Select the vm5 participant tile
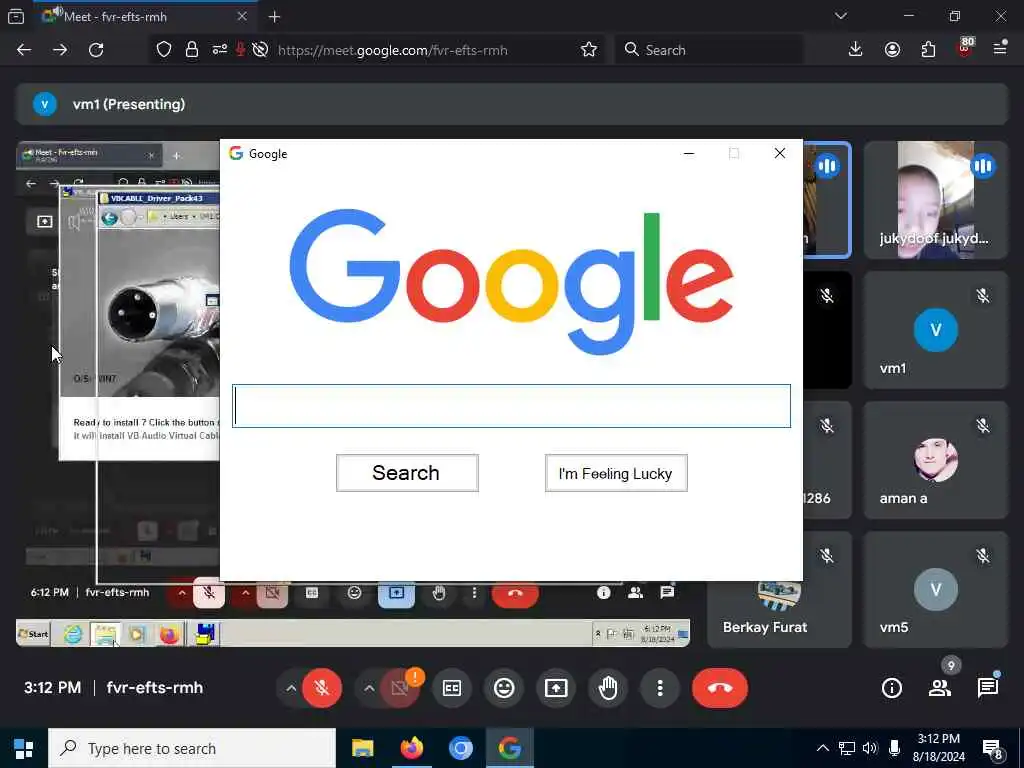This screenshot has height=768, width=1024. (x=935, y=590)
